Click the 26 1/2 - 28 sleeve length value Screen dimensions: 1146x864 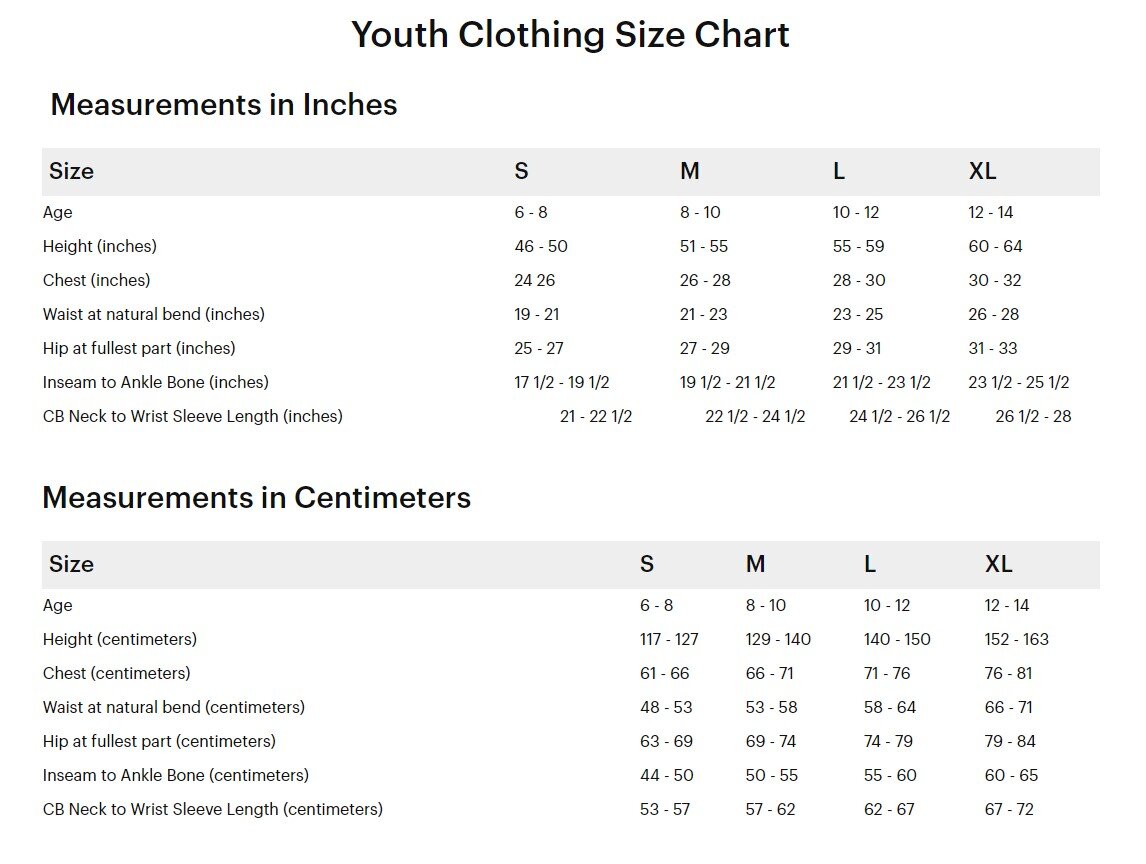click(x=1033, y=417)
